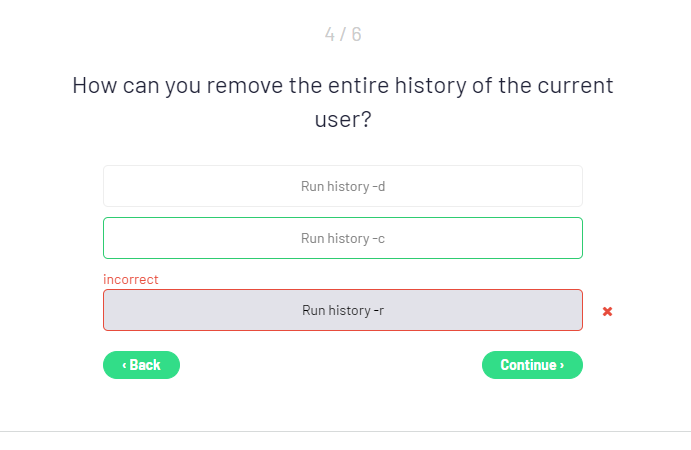691x450 pixels.
Task: Click the red cross beside "Run history -r"
Action: 607,311
